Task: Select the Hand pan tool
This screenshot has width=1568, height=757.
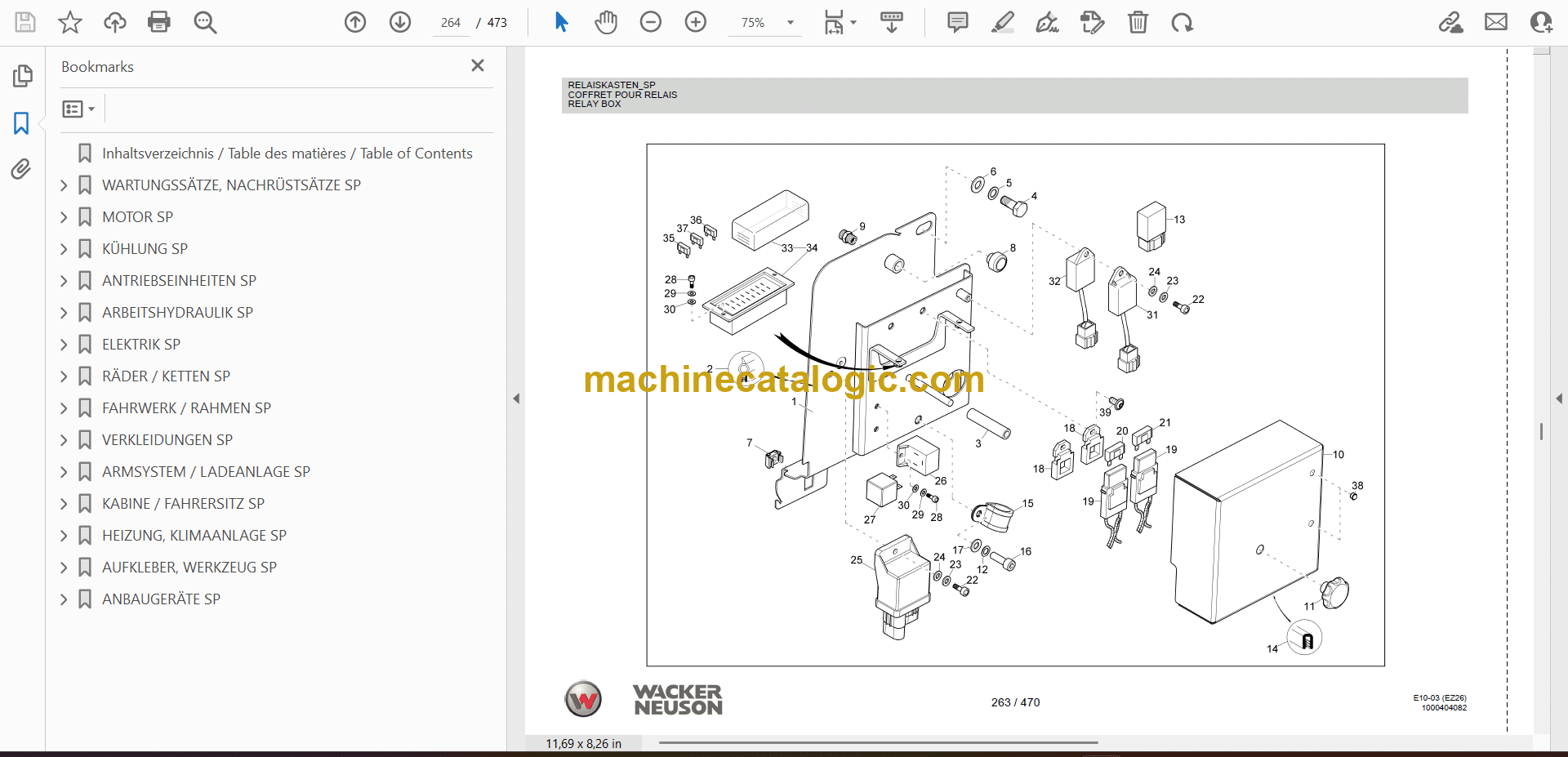Action: (x=605, y=22)
